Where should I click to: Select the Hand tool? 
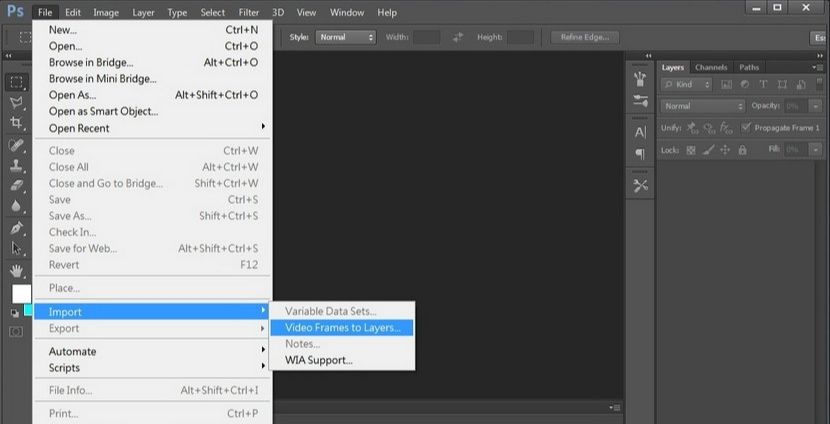(16, 271)
